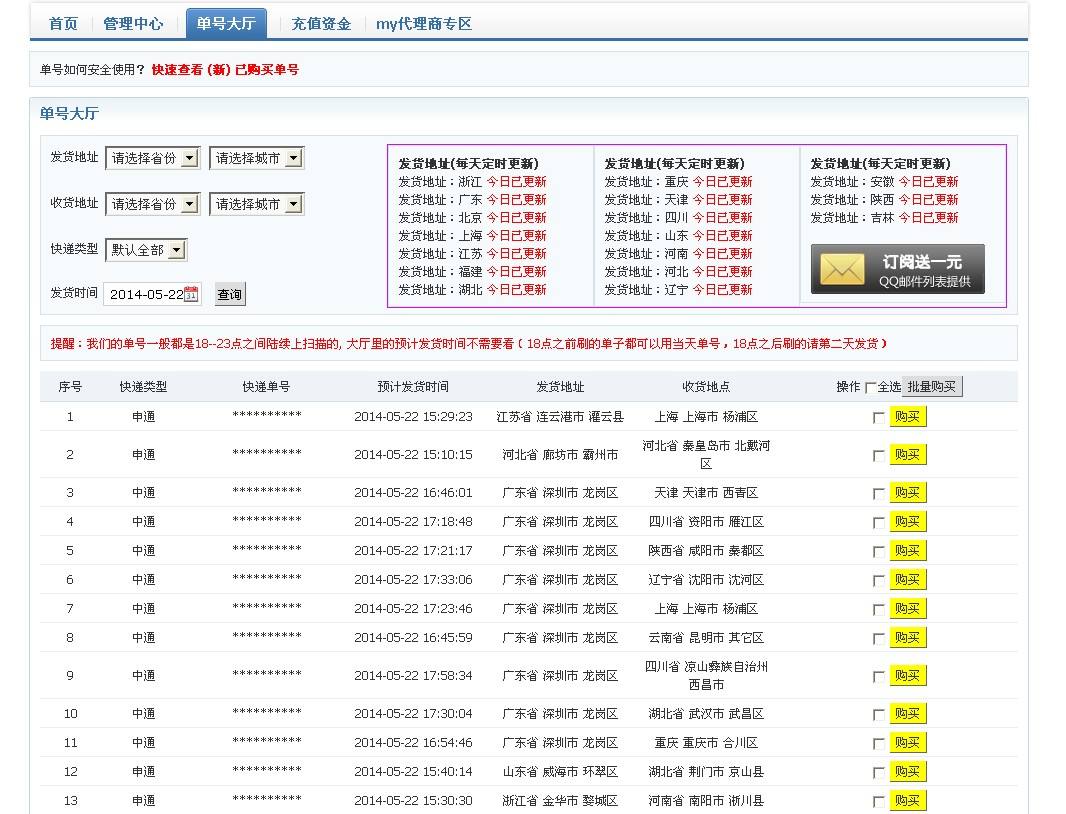Screen dimensions: 1066x814
Task: Open the 快速查看 (新) 已购买单号 link
Action: click(x=225, y=69)
